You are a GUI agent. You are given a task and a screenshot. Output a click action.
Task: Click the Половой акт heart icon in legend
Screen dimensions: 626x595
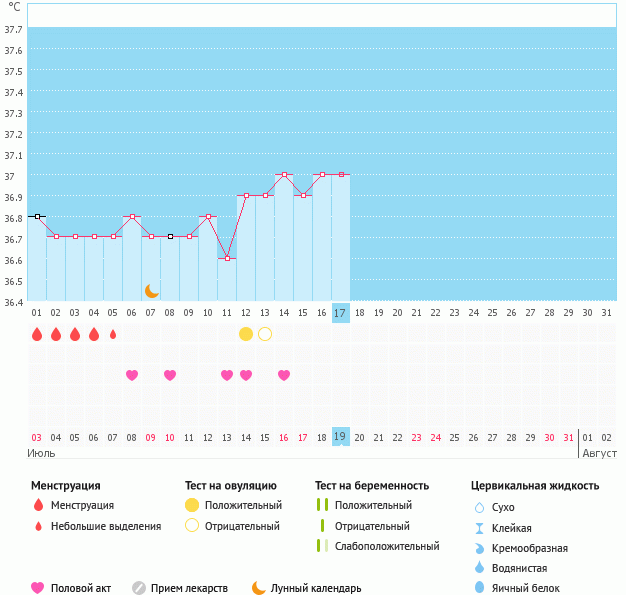38,588
